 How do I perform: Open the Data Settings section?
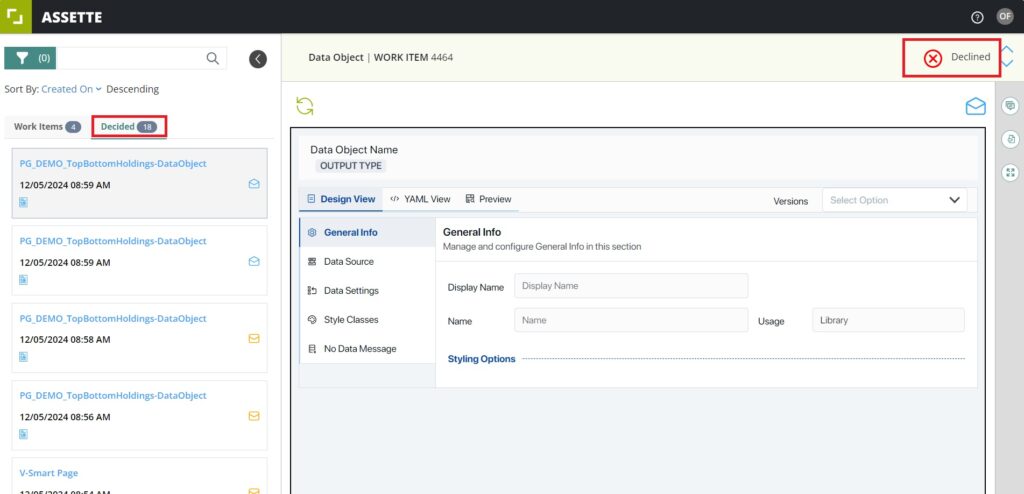click(x=367, y=290)
